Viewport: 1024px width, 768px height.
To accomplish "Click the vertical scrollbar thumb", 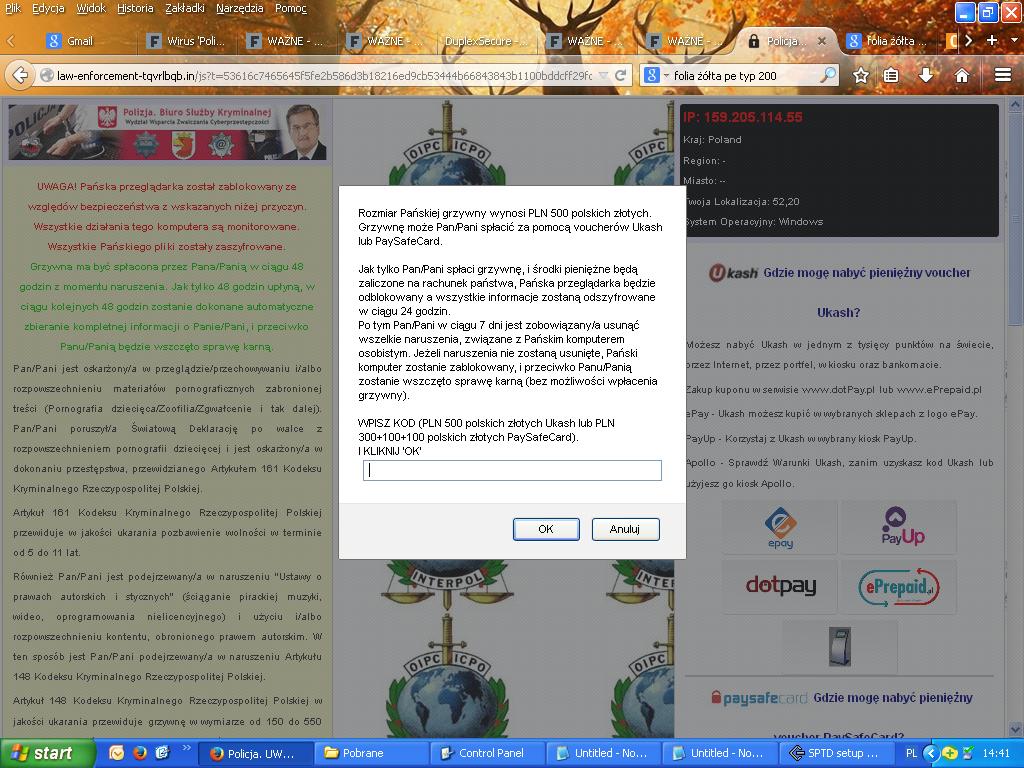I will tap(1016, 219).
